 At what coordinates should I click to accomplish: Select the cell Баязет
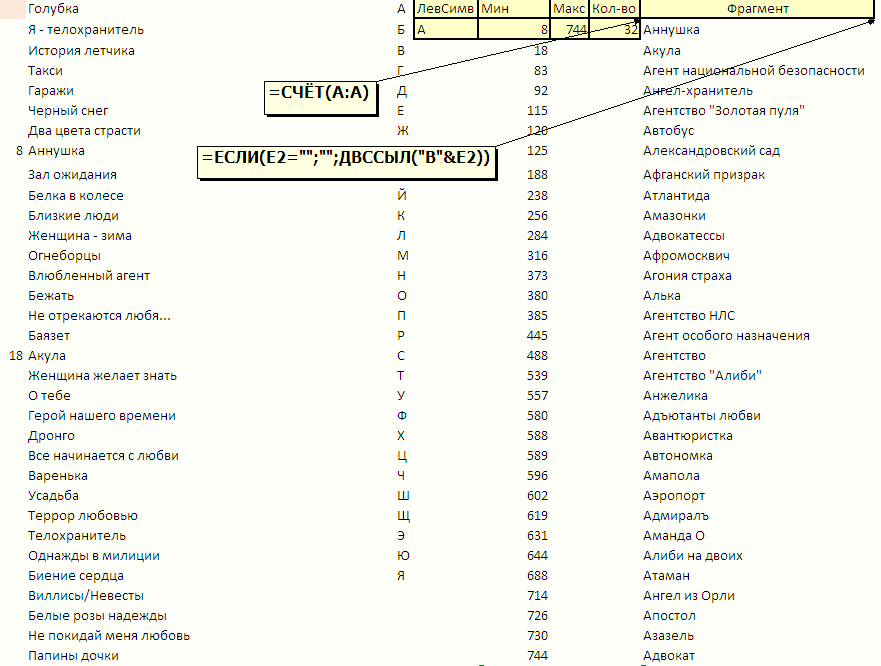click(x=49, y=336)
